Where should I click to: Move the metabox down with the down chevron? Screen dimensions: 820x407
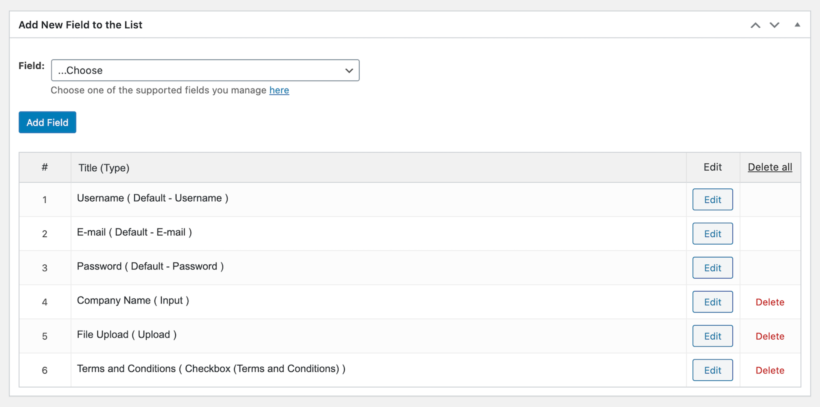point(775,25)
